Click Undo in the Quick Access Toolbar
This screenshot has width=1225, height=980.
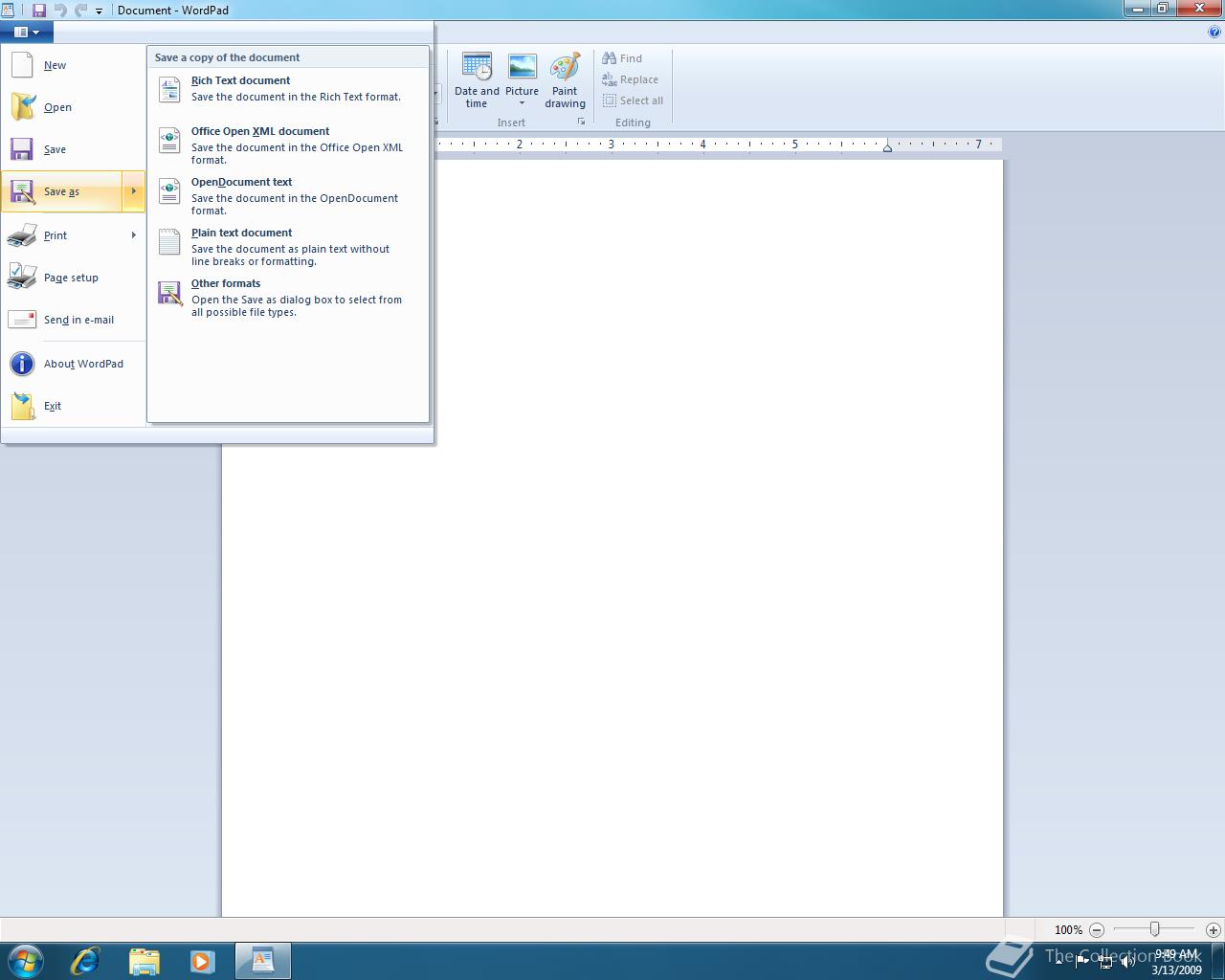[x=61, y=11]
